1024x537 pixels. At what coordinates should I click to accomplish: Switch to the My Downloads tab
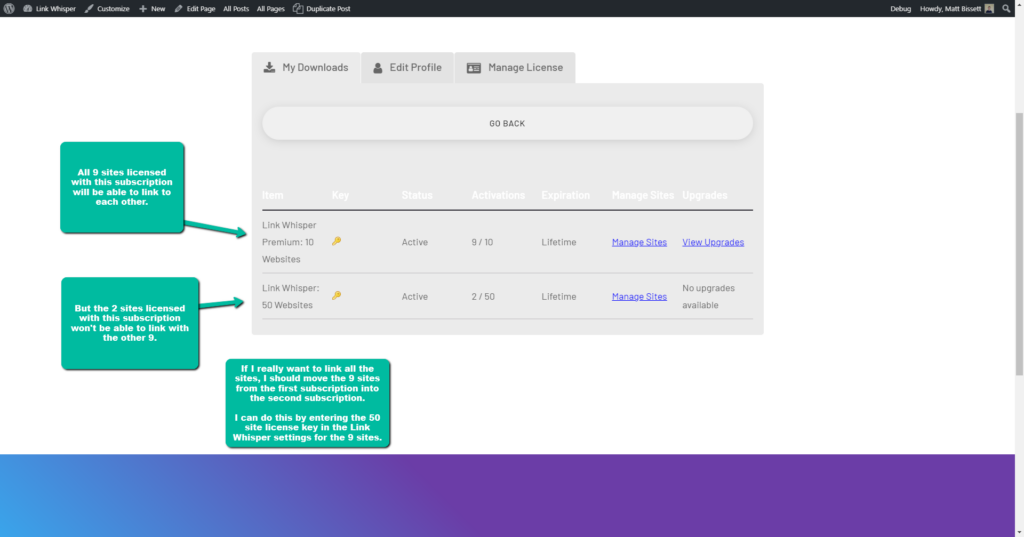(306, 67)
